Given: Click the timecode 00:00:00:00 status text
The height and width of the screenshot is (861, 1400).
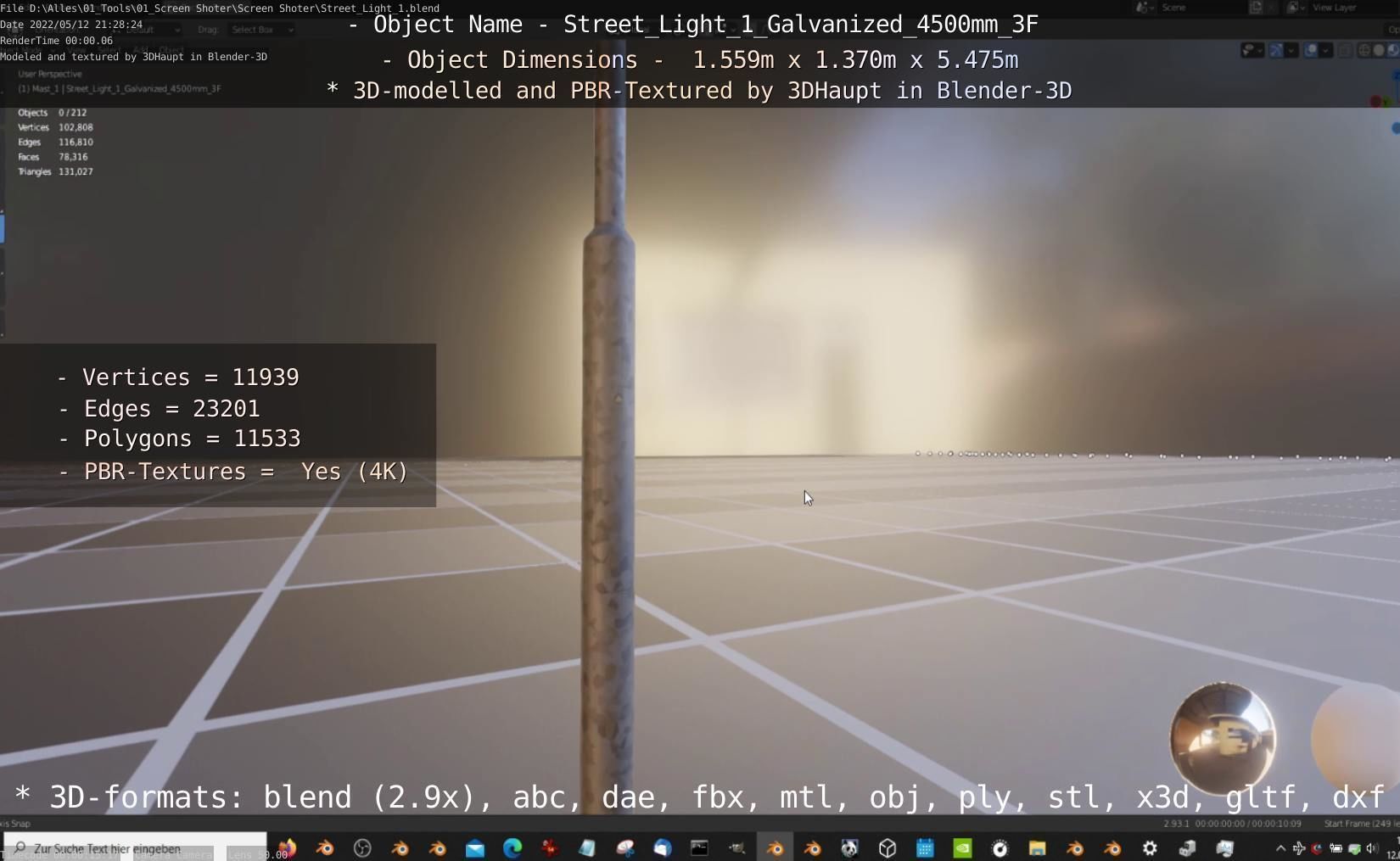Looking at the screenshot, I should click(1221, 824).
